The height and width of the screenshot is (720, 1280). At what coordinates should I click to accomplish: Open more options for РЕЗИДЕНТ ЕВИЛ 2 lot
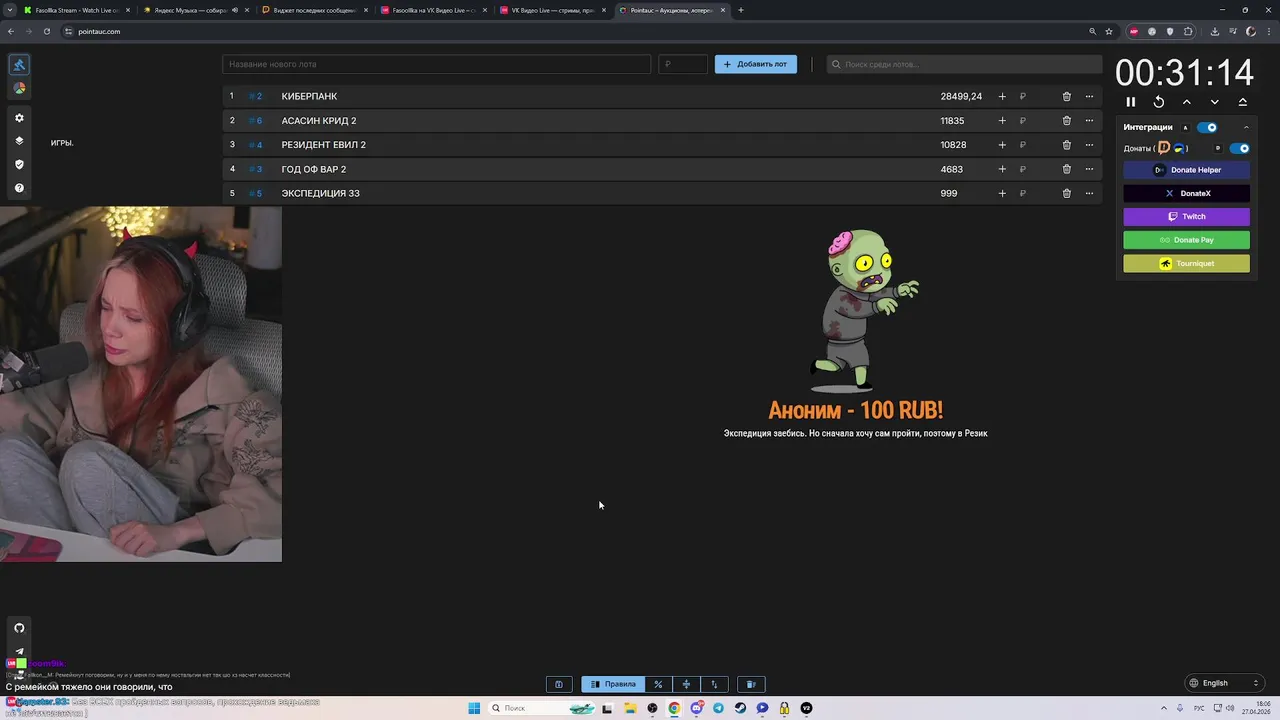(1089, 144)
